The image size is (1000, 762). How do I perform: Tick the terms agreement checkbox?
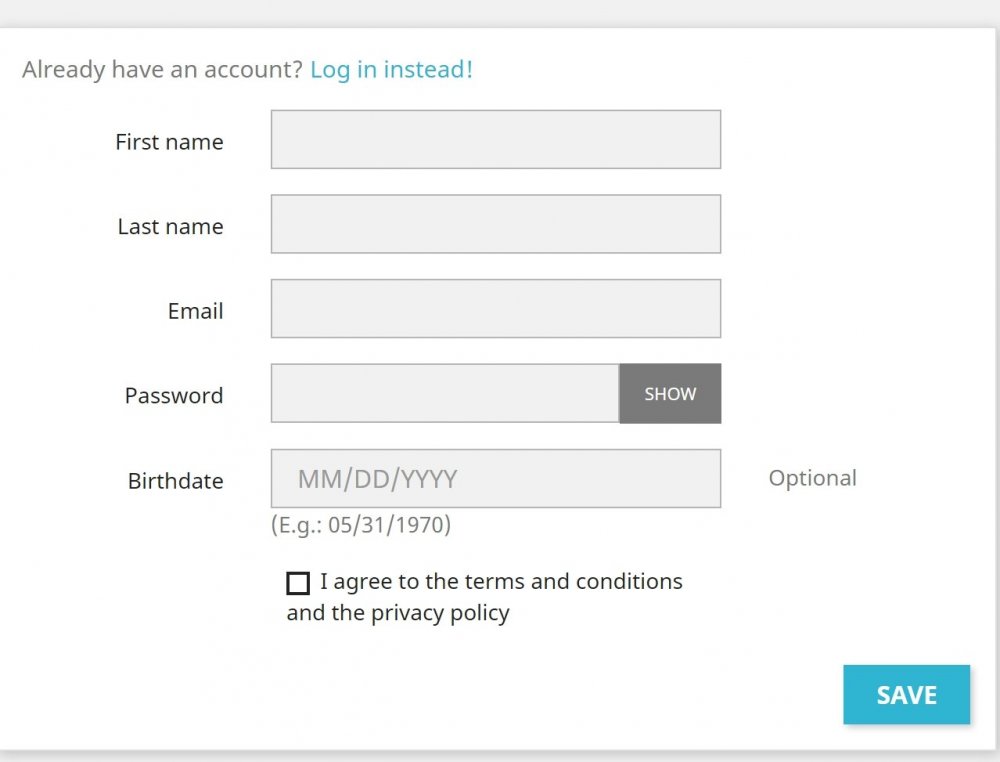pyautogui.click(x=298, y=583)
